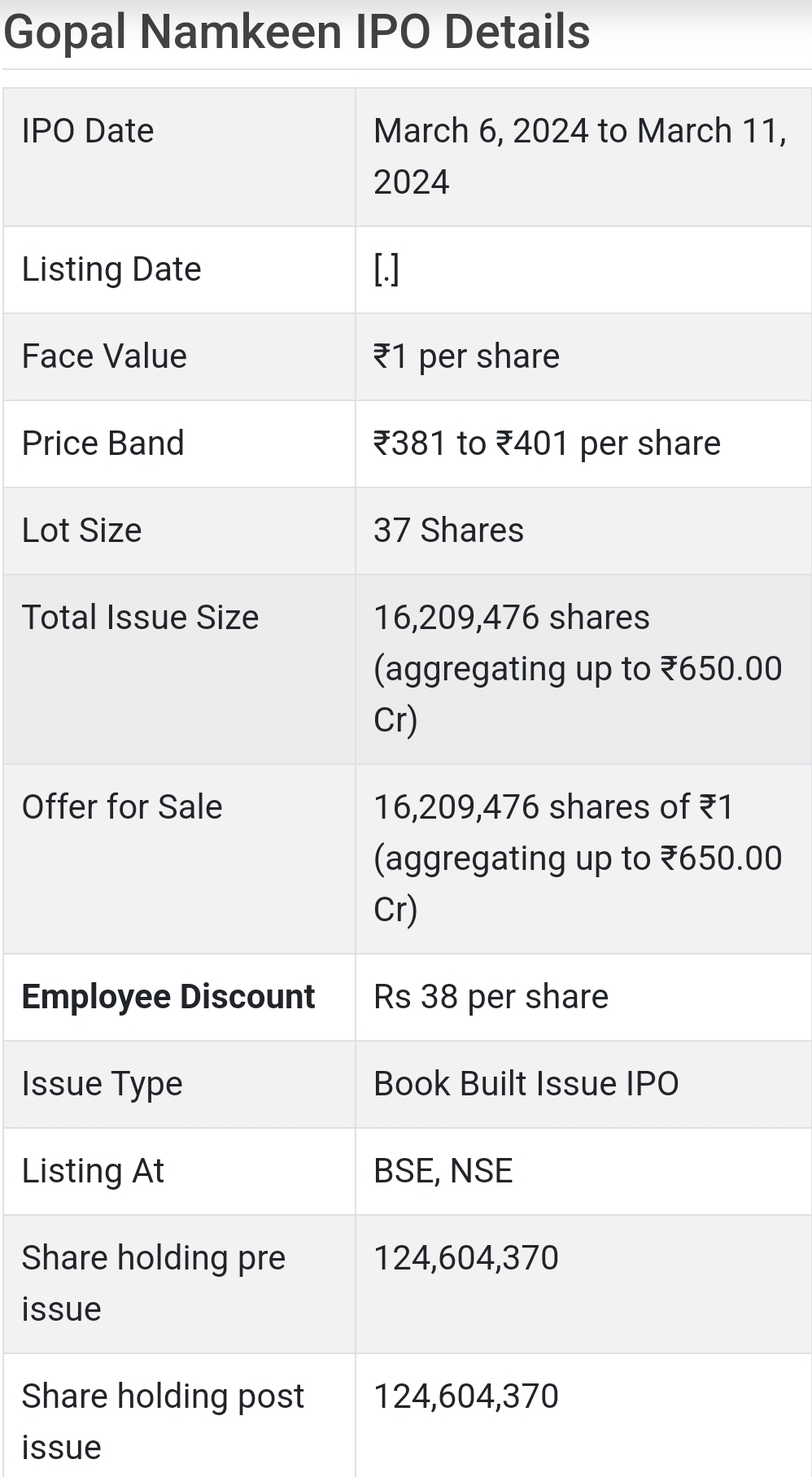Click the Issue Type label
This screenshot has width=812, height=1477.
pos(103,1084)
